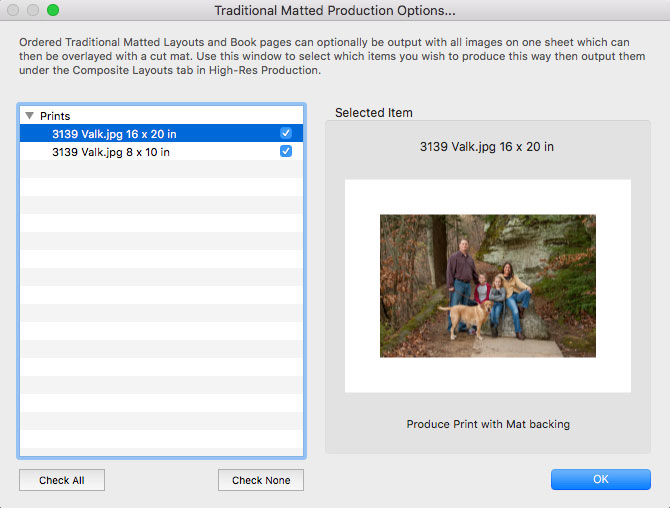Click an empty row in the prints list
The width and height of the screenshot is (670, 508).
pos(160,300)
